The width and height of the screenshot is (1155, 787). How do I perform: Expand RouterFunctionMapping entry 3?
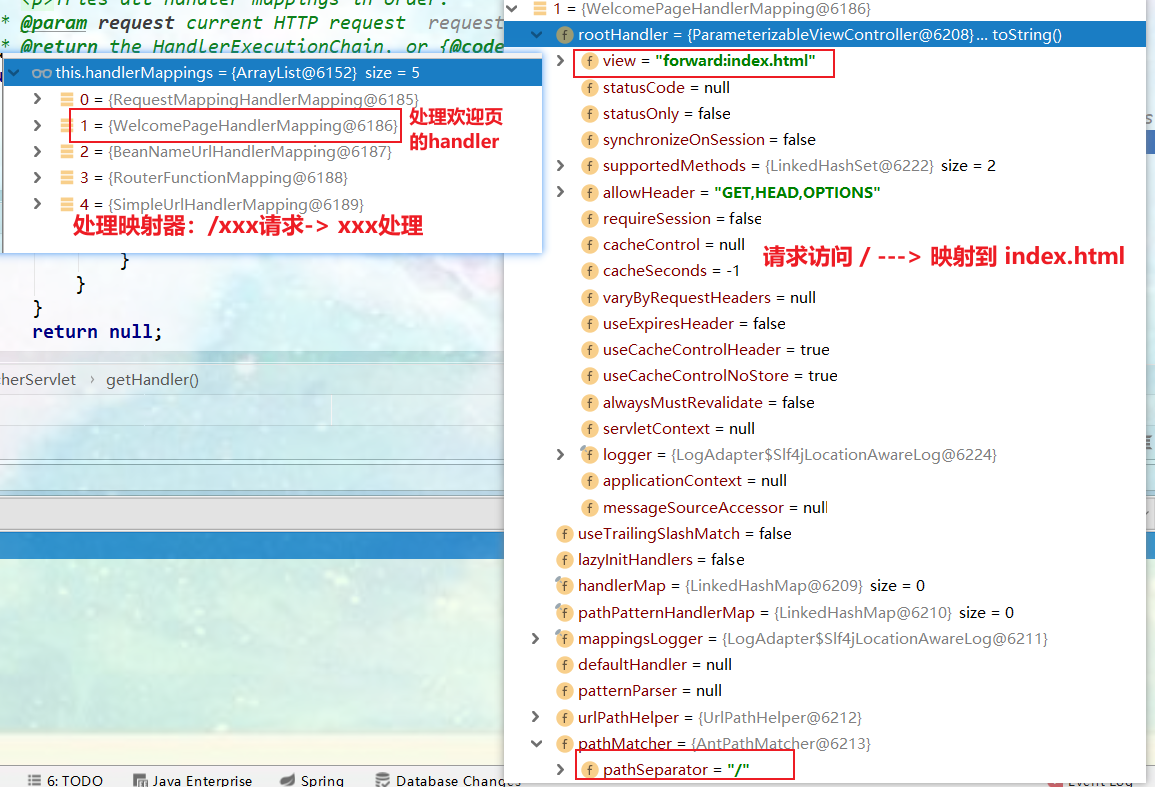[x=37, y=177]
